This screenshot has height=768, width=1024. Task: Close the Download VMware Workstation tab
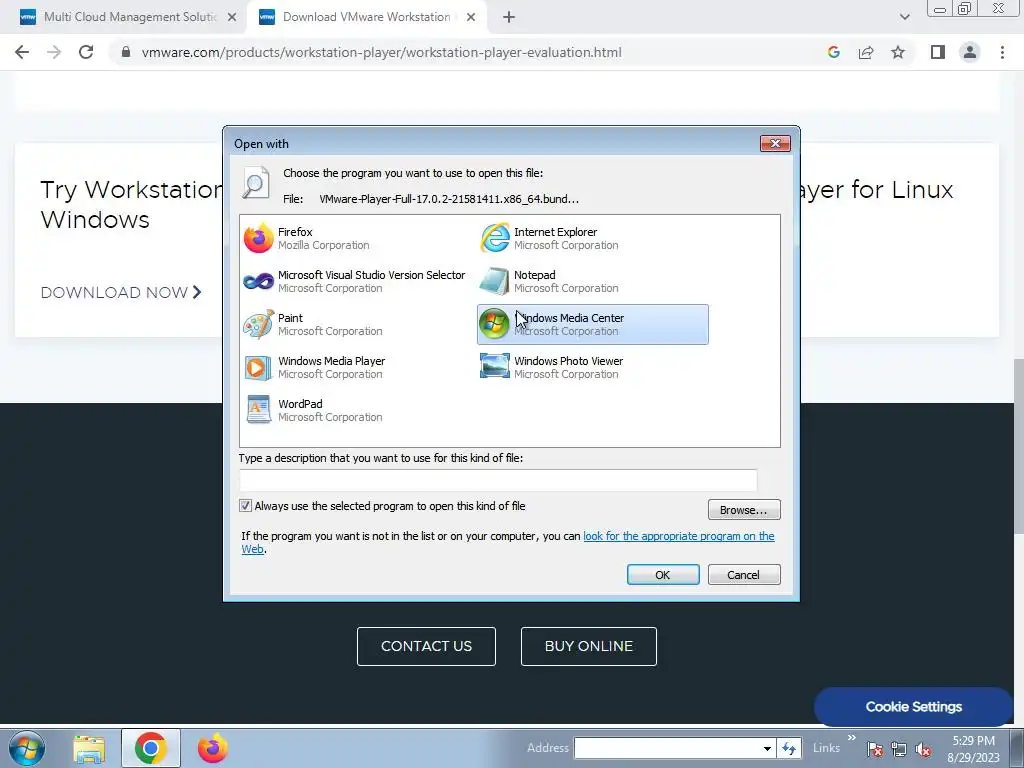pos(471,17)
